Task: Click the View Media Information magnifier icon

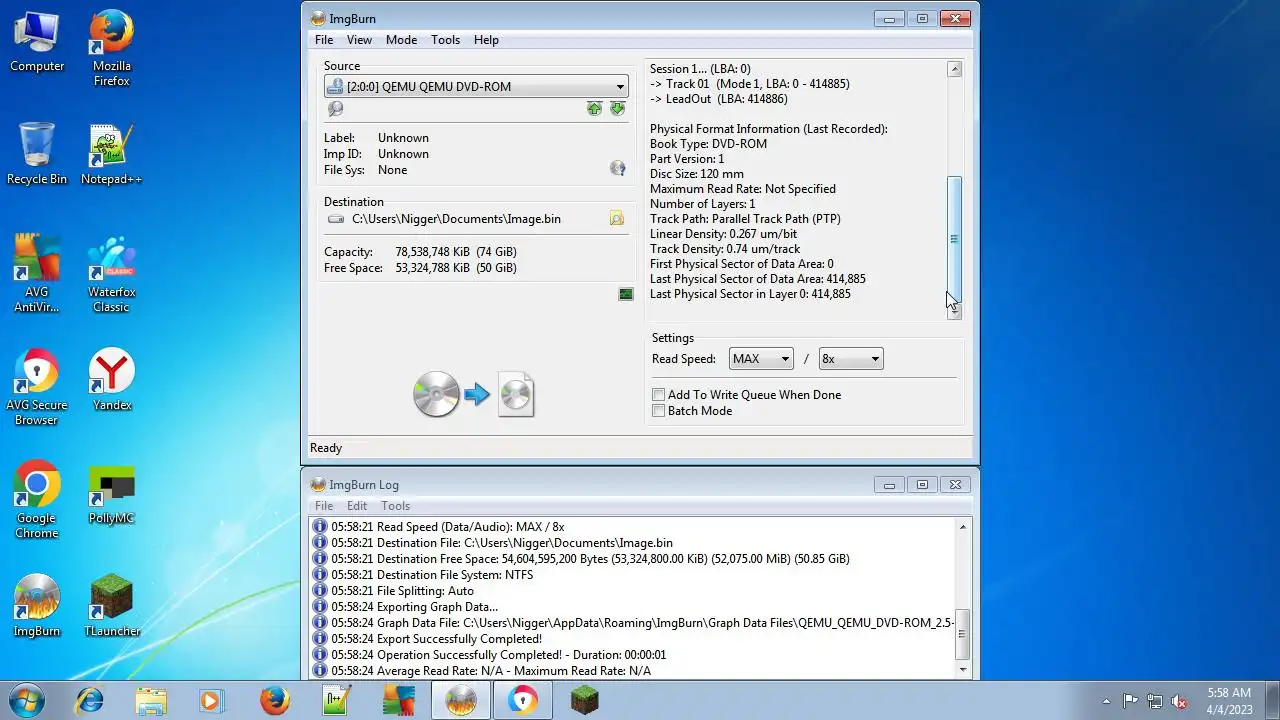Action: point(336,109)
